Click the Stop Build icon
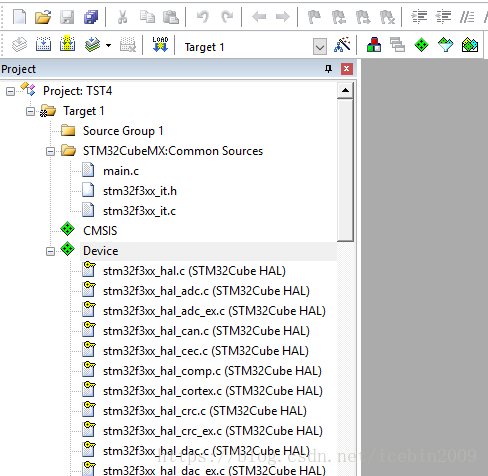This screenshot has width=488, height=476. point(128,45)
